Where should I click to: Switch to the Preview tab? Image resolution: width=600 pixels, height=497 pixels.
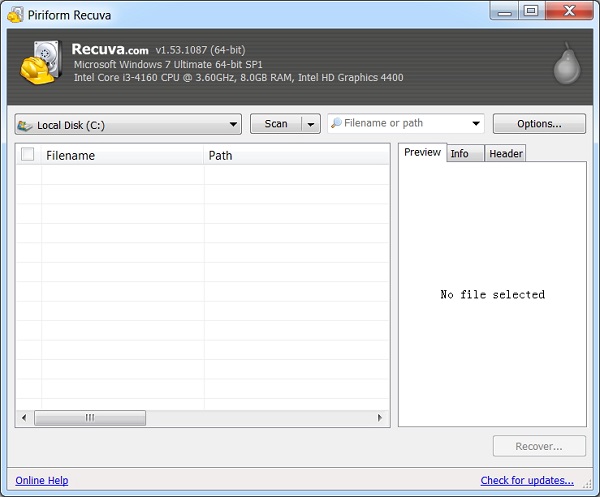(x=422, y=152)
